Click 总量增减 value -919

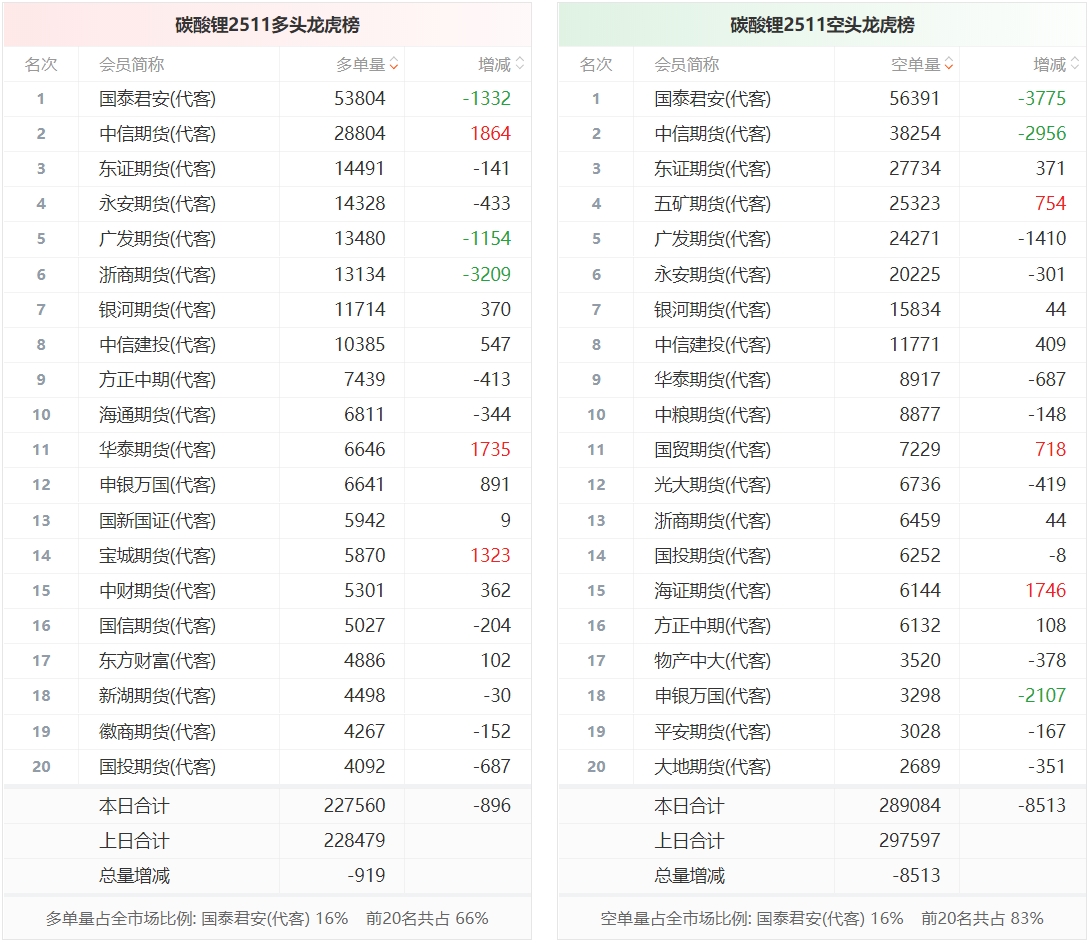367,875
